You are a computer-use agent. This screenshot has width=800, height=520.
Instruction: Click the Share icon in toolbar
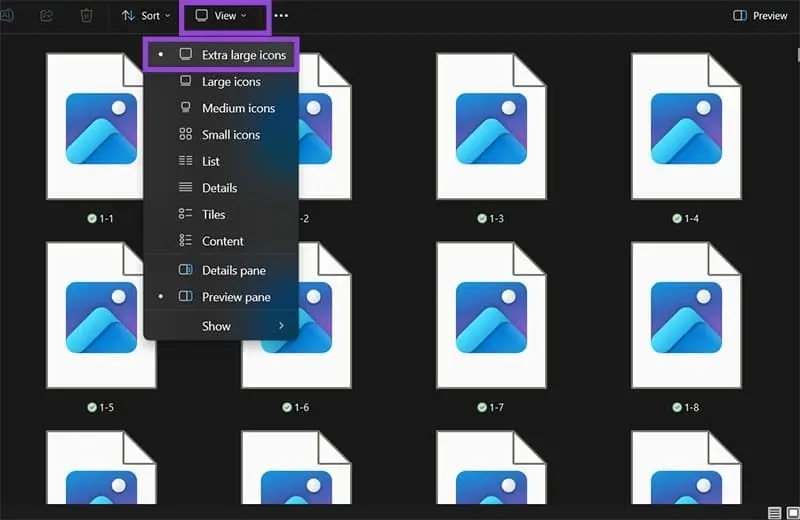coord(46,16)
